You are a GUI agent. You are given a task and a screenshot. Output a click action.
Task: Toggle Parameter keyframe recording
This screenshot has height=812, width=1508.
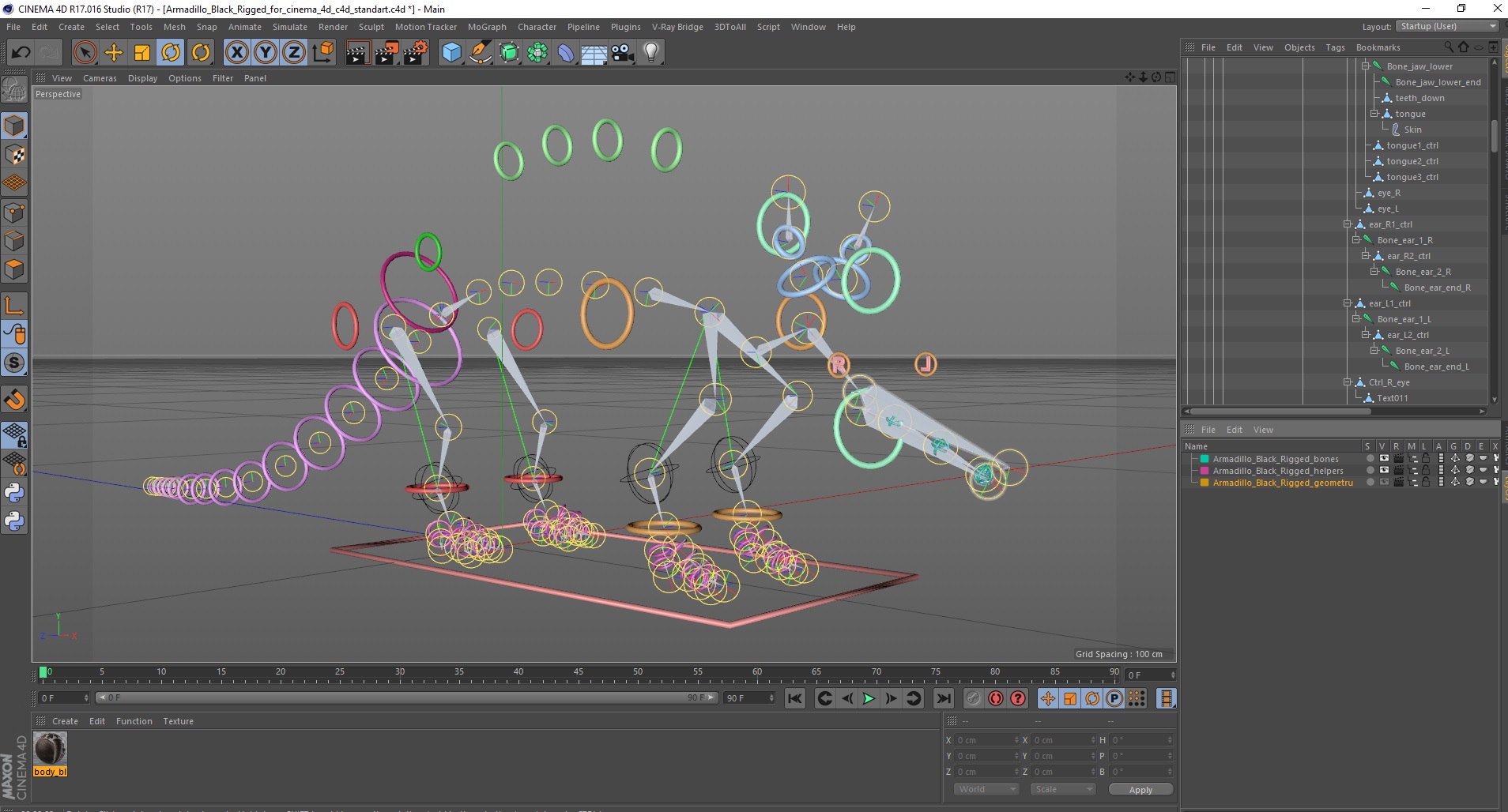1114,698
